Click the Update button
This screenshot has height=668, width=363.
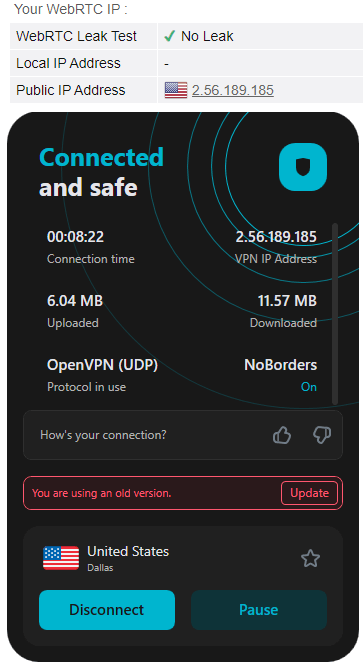309,493
